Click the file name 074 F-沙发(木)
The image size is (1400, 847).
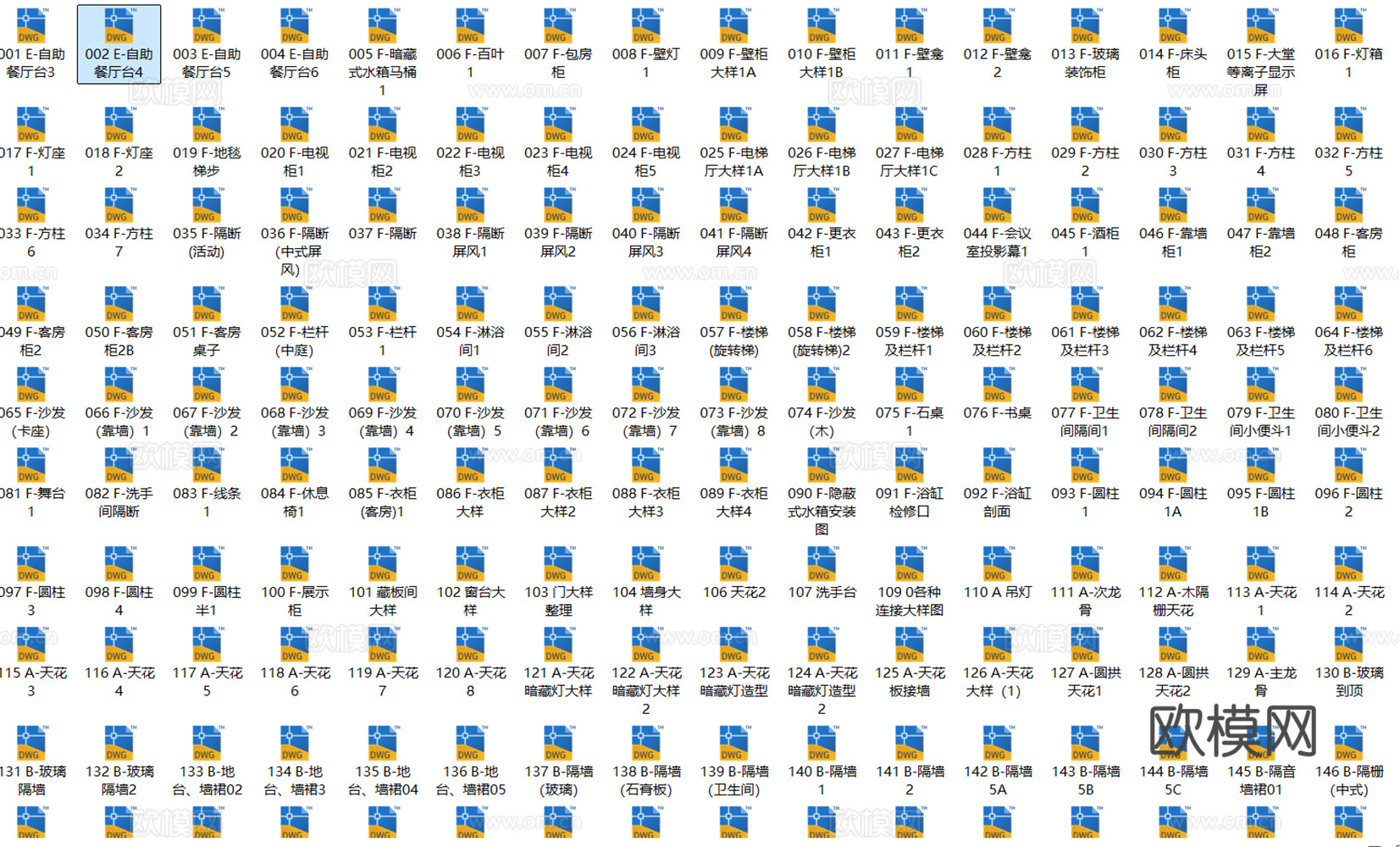click(x=822, y=422)
